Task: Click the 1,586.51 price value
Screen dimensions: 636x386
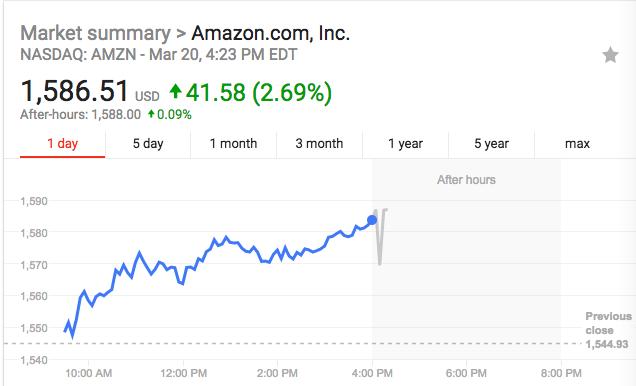Action: click(75, 90)
